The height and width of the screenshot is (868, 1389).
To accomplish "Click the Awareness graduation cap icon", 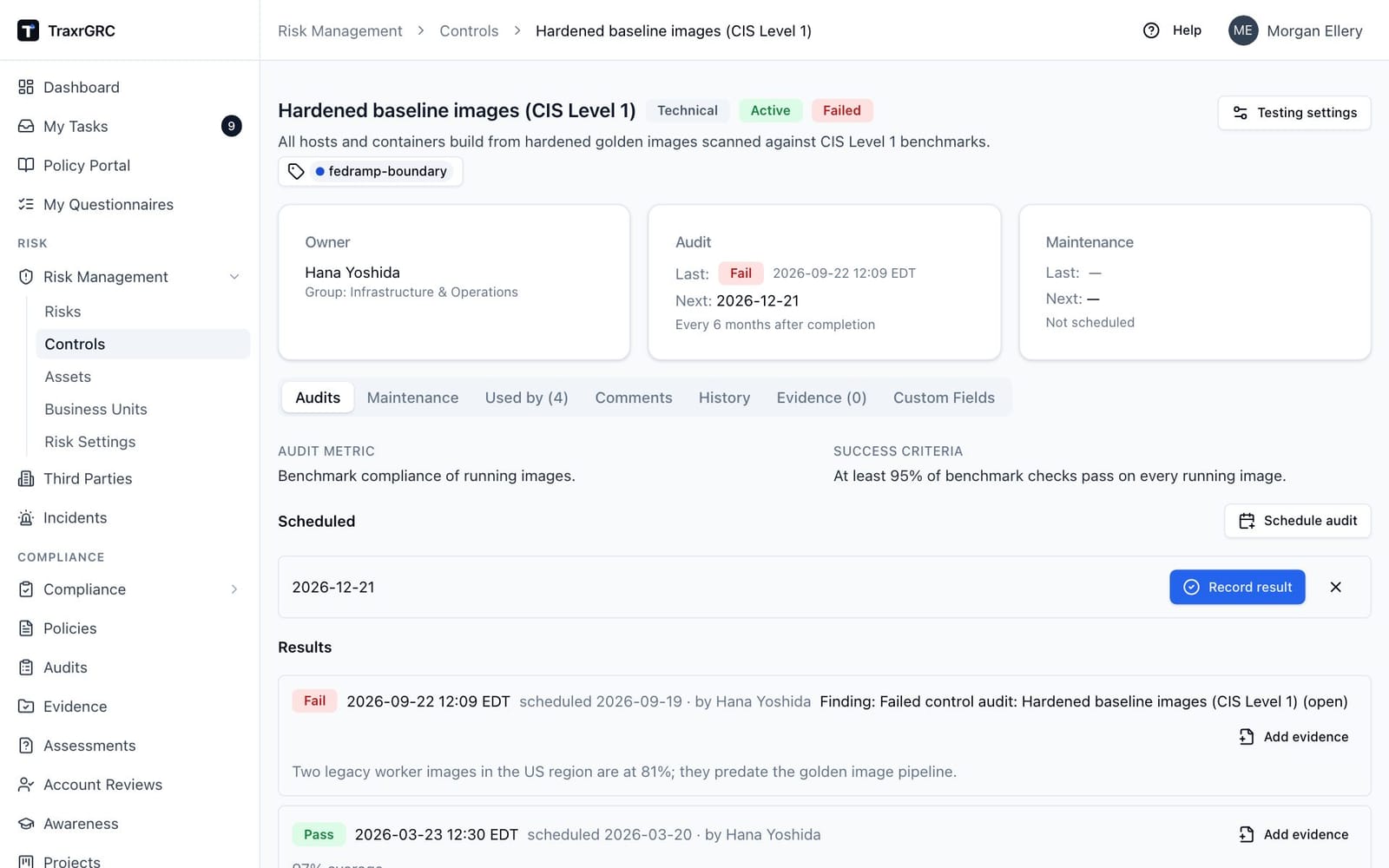I will [26, 823].
